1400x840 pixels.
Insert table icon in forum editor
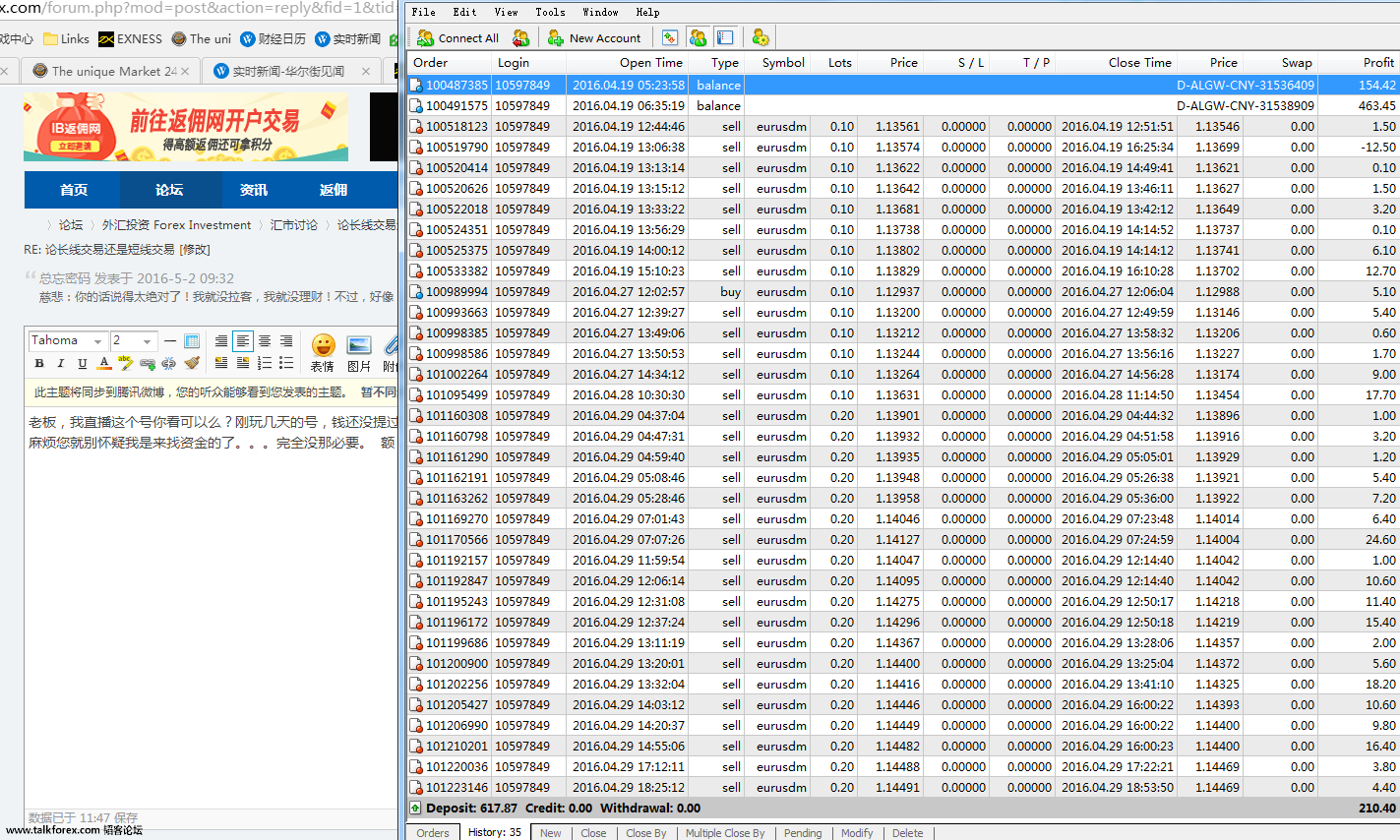point(192,341)
